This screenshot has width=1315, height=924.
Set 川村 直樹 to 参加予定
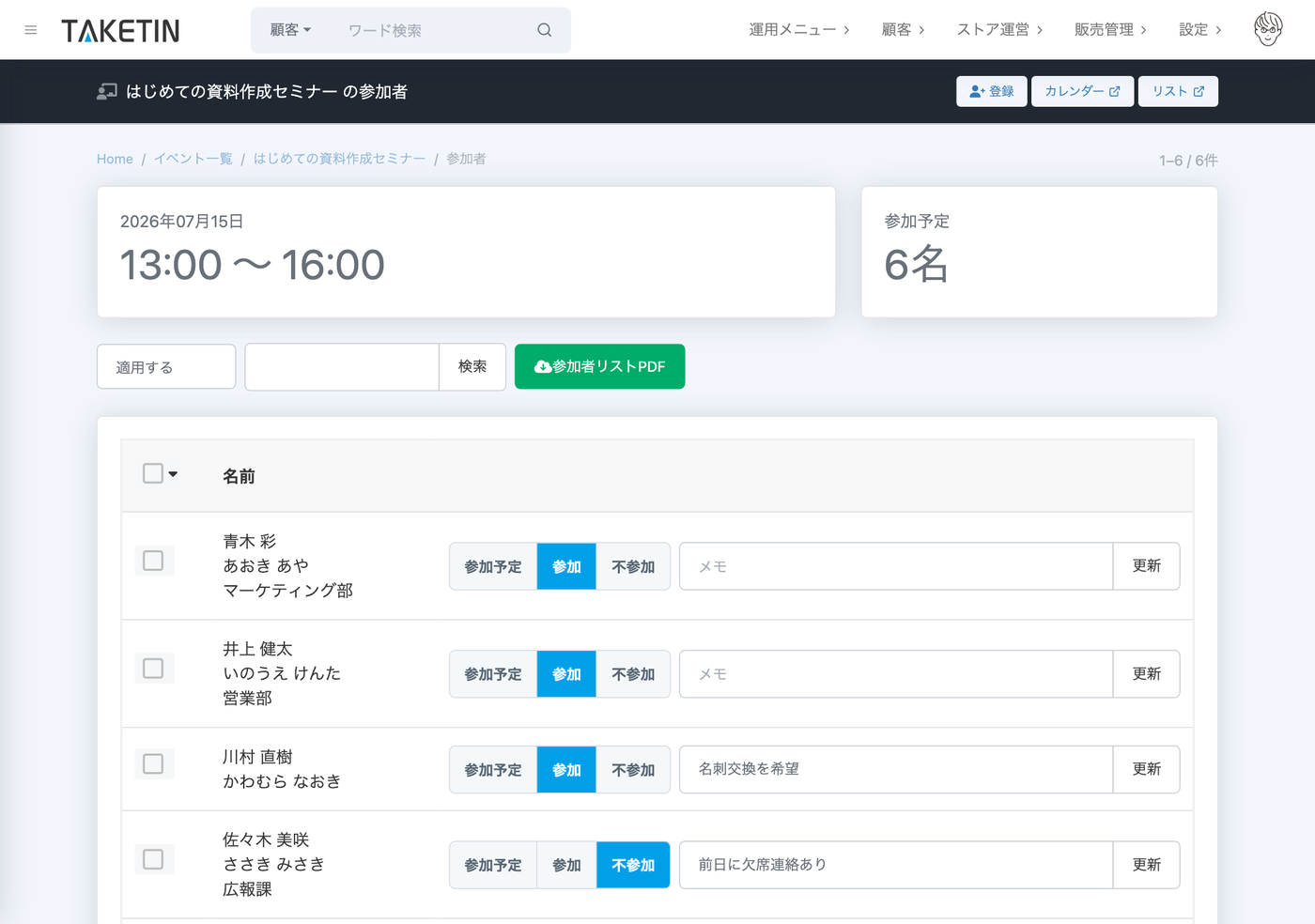[x=493, y=770]
